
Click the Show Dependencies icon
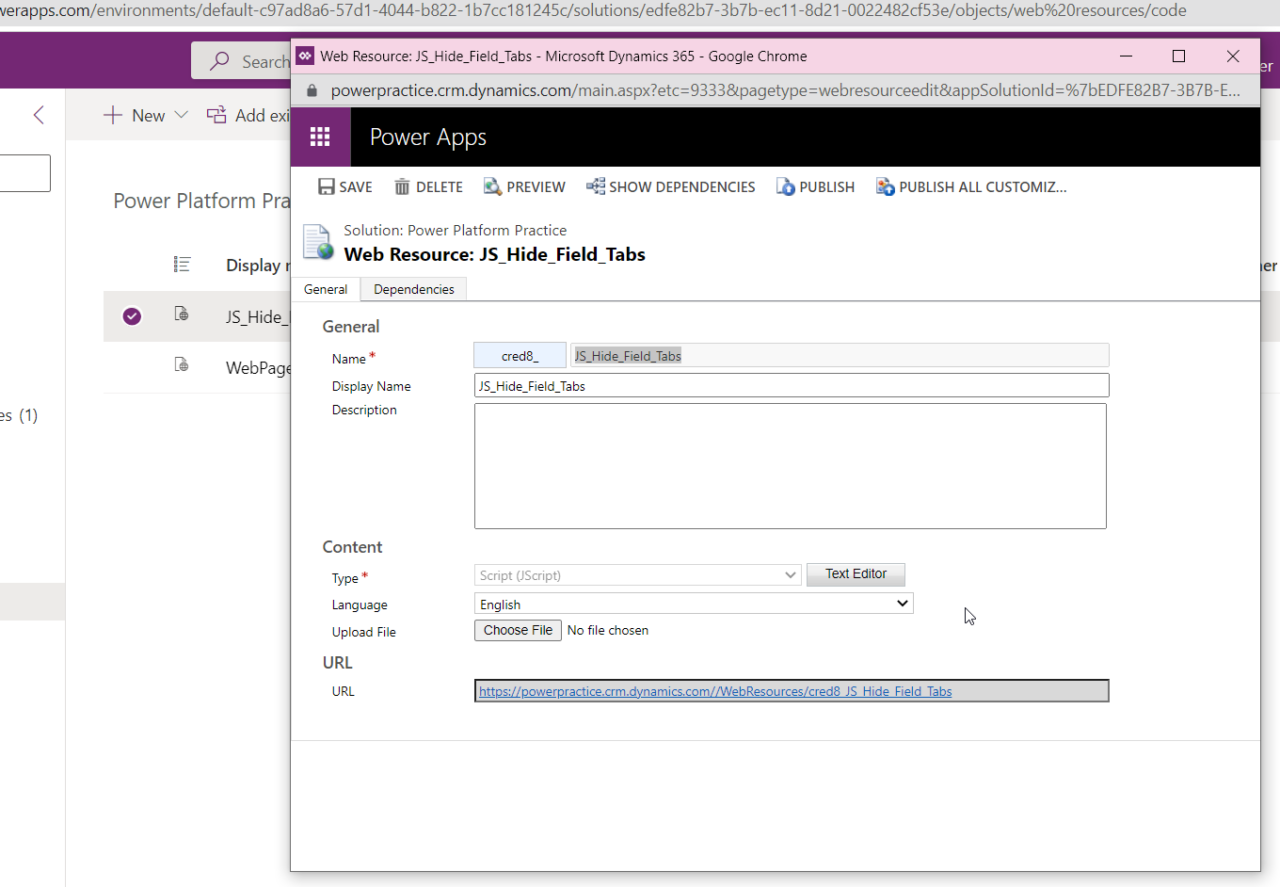tap(595, 187)
